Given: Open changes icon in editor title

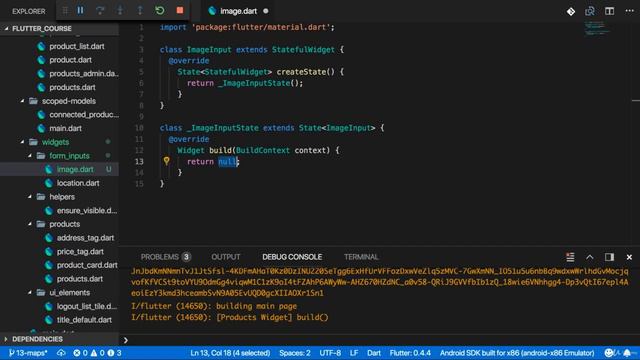Looking at the screenshot, I should [x=590, y=11].
